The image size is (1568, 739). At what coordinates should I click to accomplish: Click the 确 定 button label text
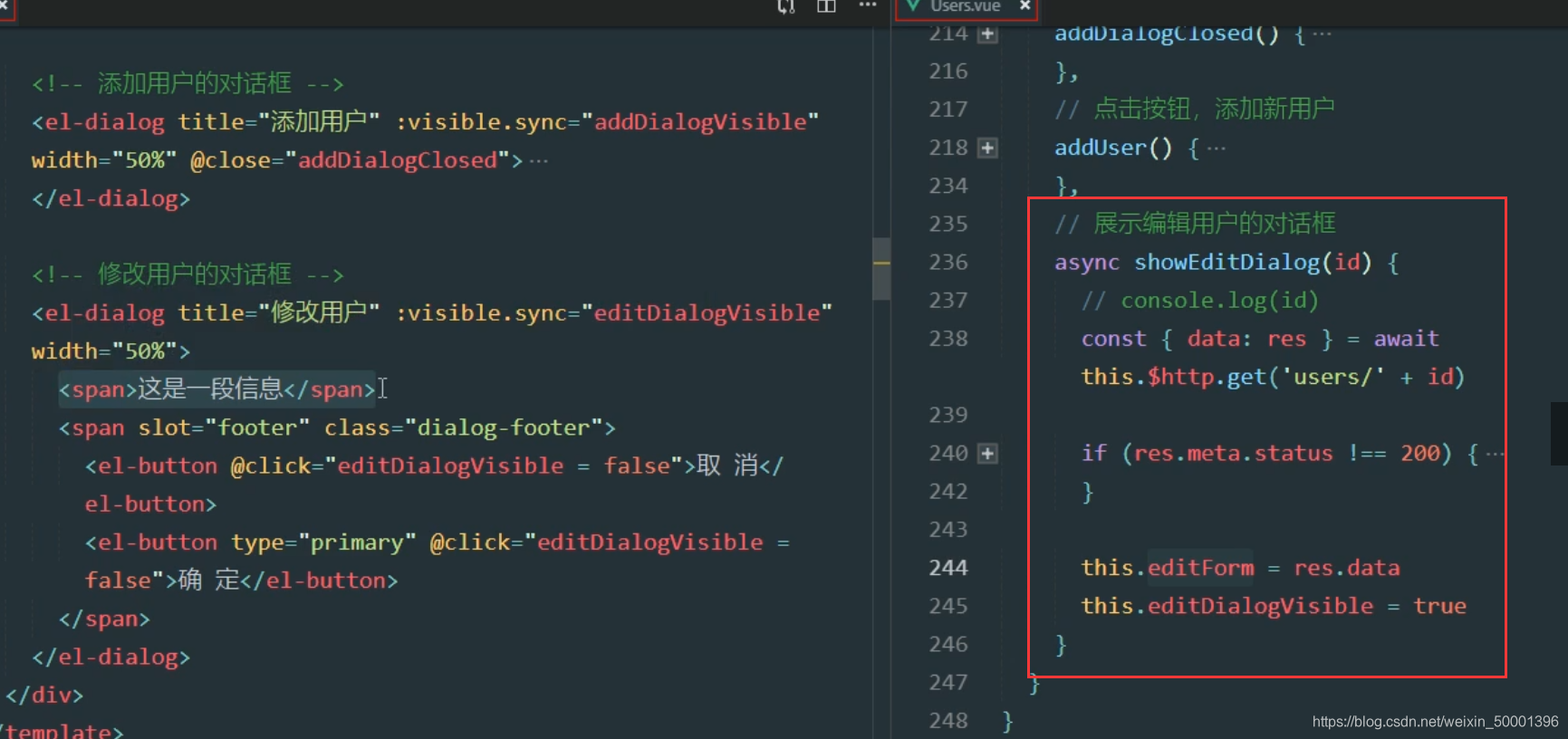click(x=208, y=581)
